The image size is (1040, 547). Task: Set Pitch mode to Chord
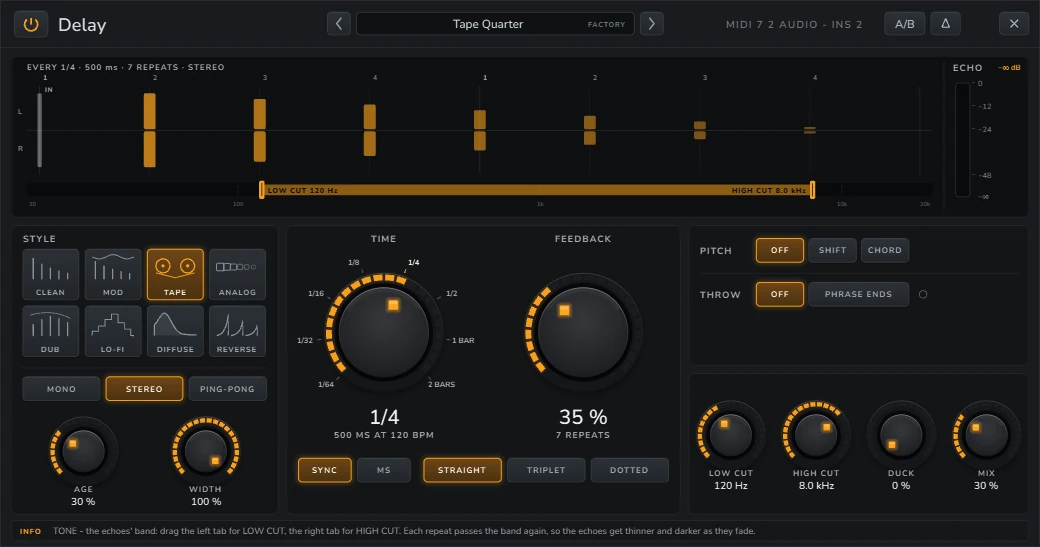(x=885, y=250)
